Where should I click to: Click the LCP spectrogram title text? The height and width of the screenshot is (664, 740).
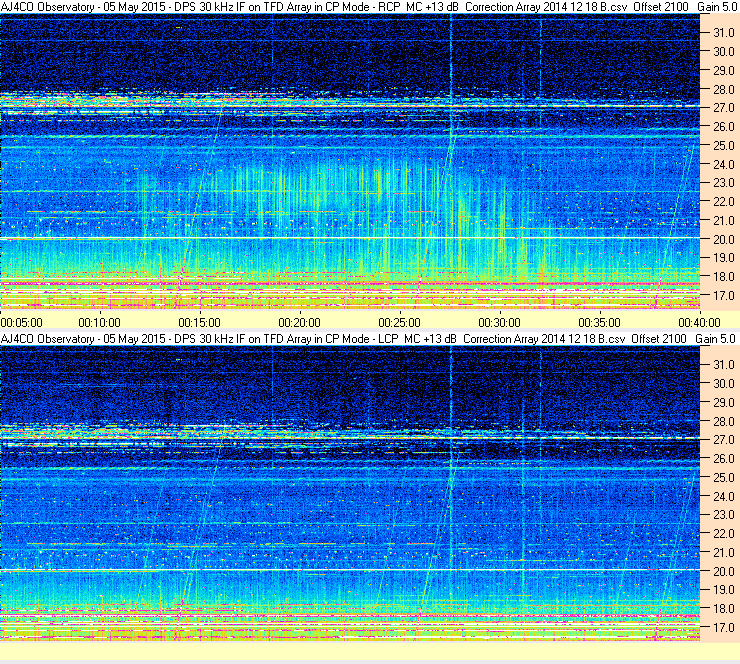click(368, 339)
